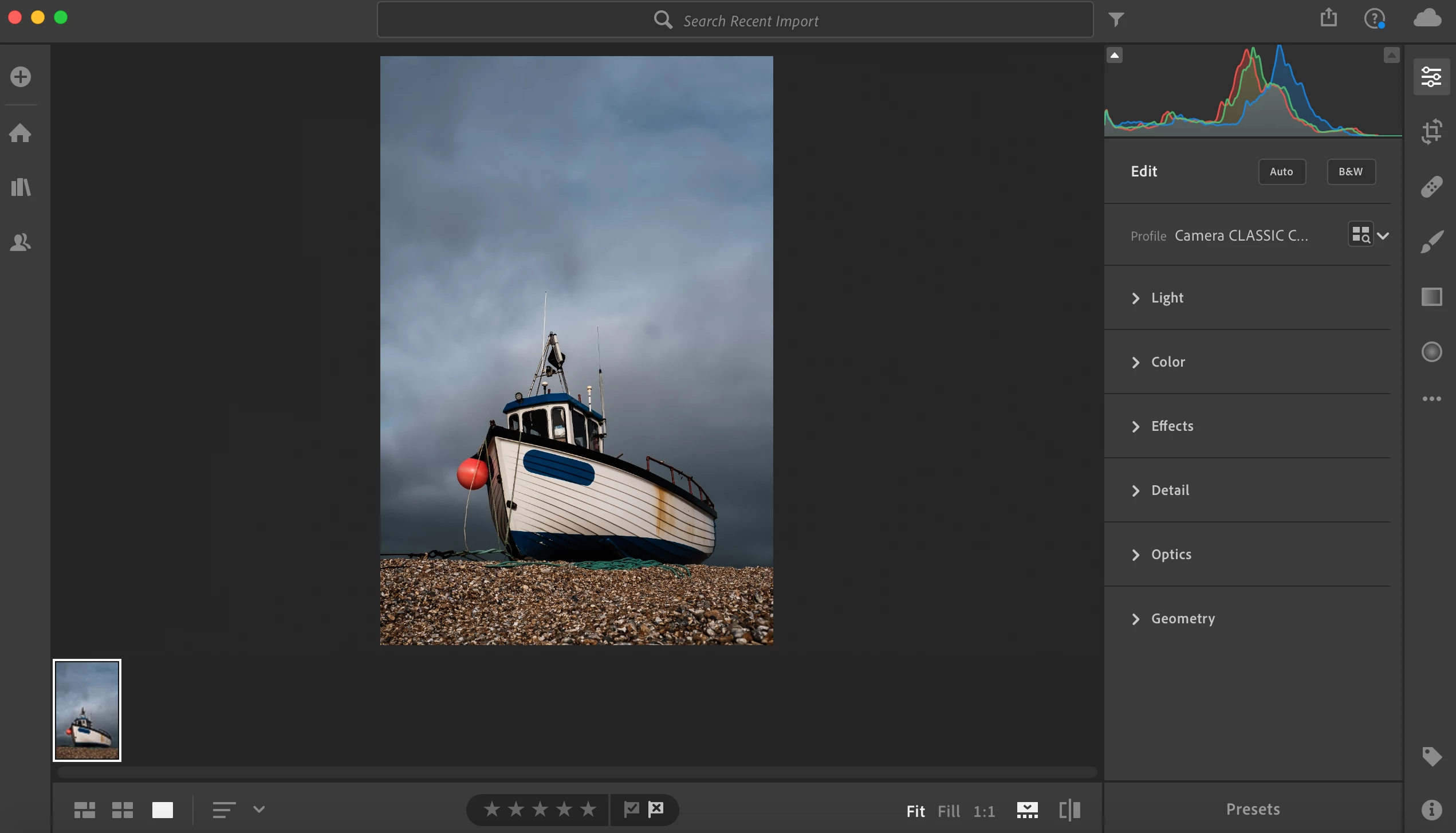Screen dimensions: 1456x833
Task: Select the Healing Brush tool
Action: 1431,187
